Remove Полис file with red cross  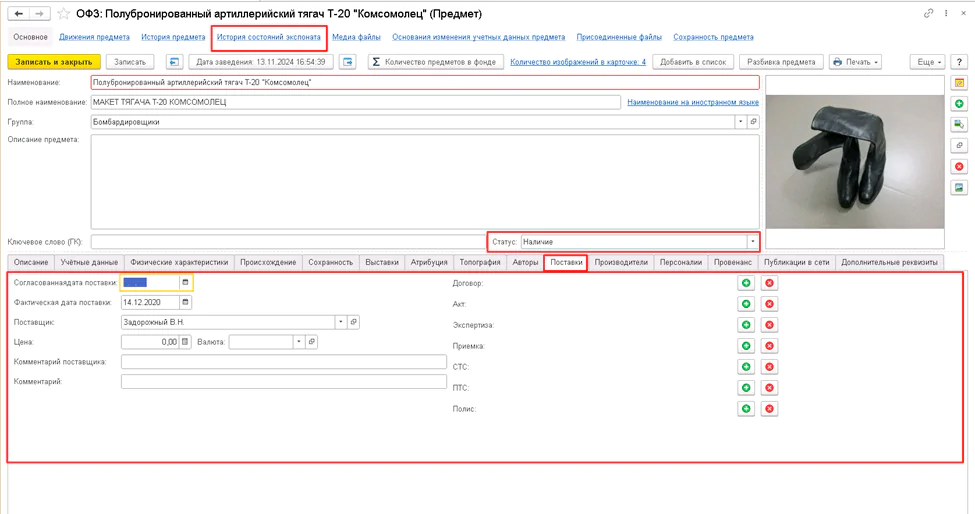pos(769,409)
